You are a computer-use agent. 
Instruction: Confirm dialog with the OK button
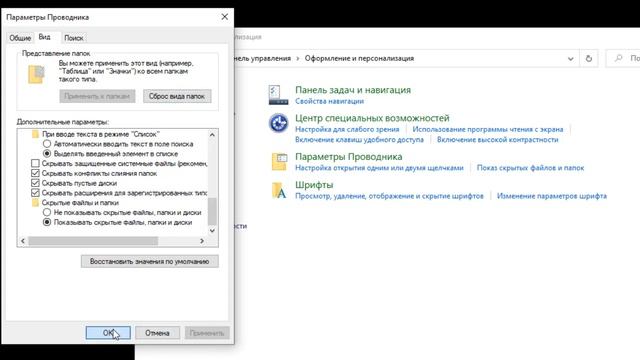(108, 333)
